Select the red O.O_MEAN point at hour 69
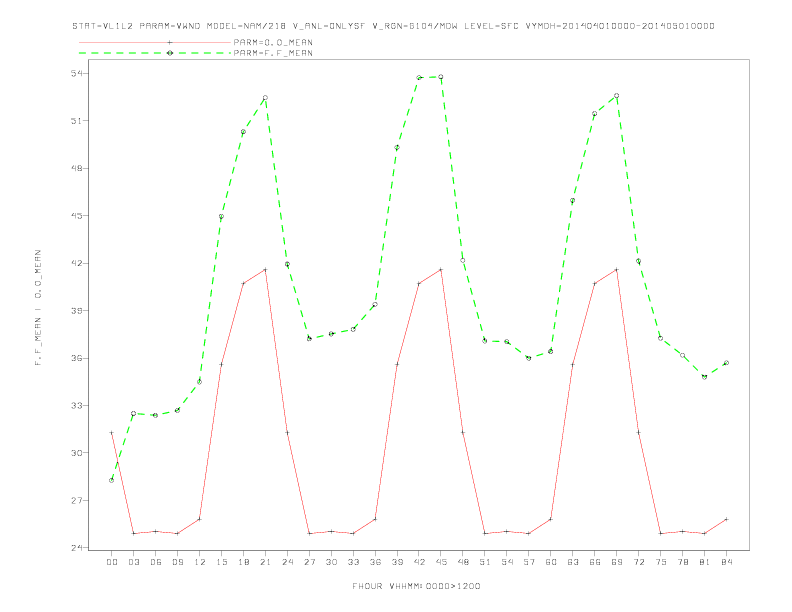The image size is (792, 612). click(x=617, y=270)
